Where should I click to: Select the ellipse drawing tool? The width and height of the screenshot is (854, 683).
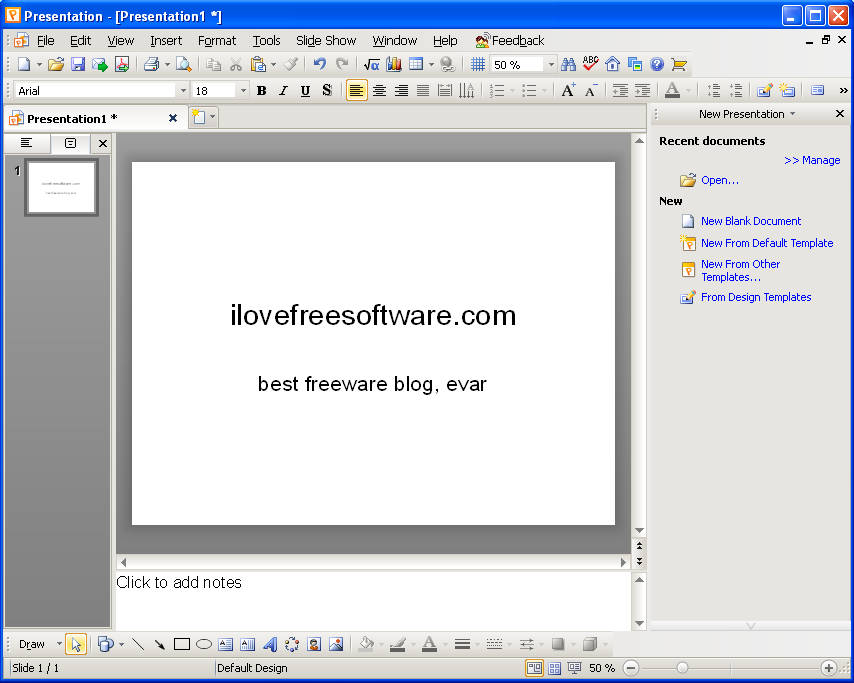204,644
